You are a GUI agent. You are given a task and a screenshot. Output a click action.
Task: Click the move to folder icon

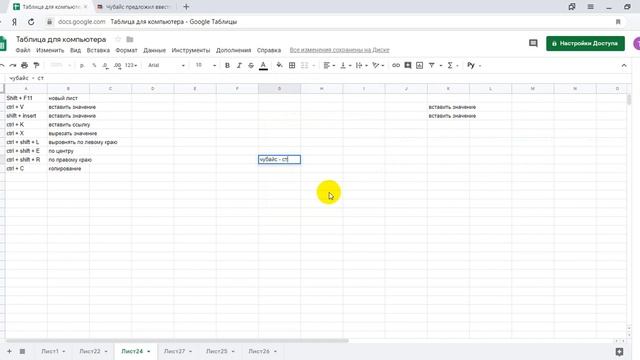(130, 39)
